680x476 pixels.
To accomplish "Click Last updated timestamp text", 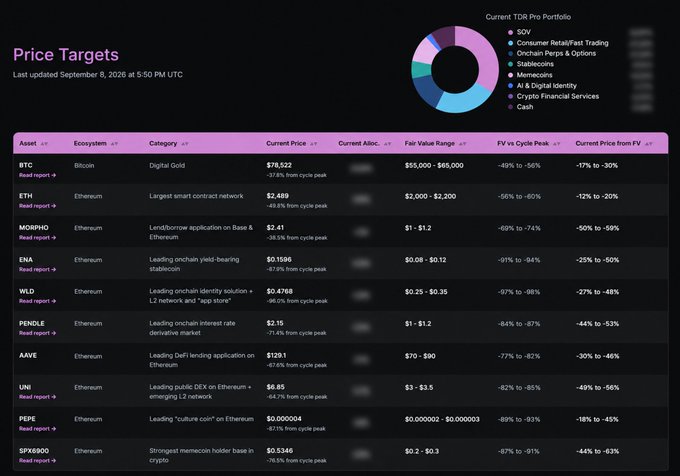I will tap(98, 75).
